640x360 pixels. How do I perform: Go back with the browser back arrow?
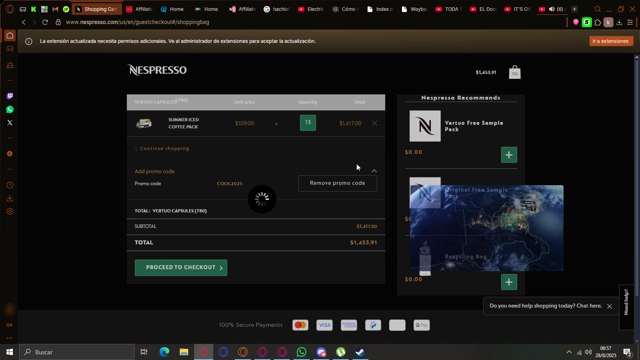(24, 22)
